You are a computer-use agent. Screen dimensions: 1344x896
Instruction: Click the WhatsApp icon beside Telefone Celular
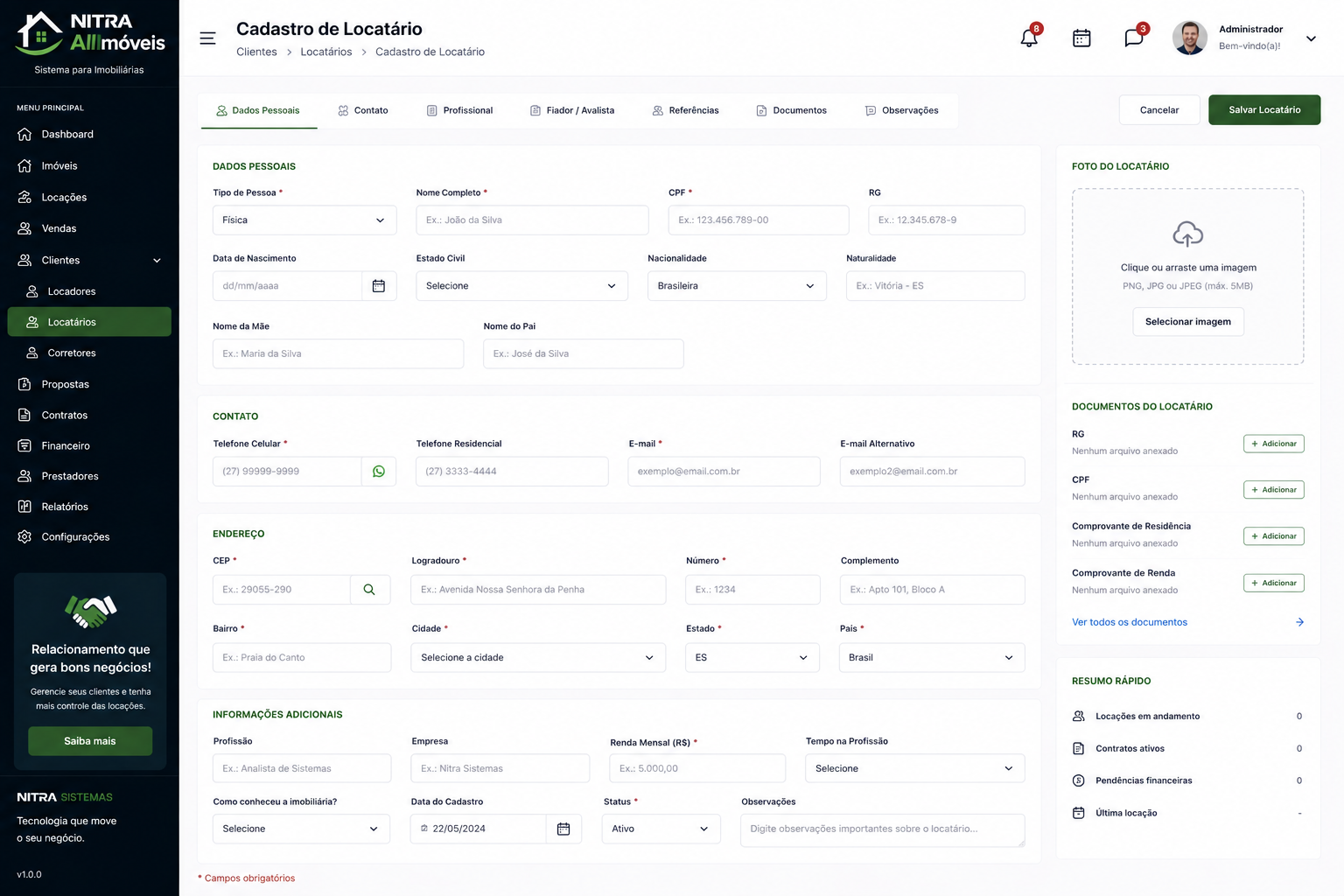[x=379, y=471]
